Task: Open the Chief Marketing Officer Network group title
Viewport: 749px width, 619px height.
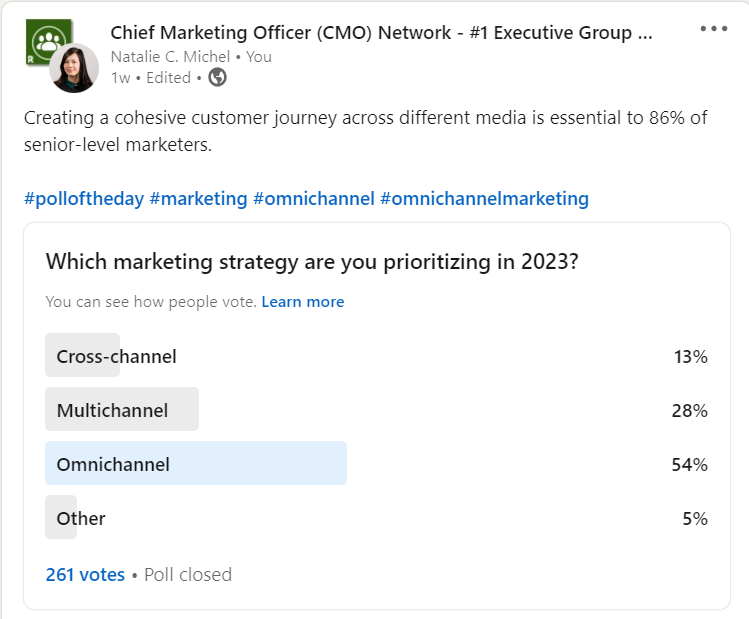Action: [x=381, y=33]
